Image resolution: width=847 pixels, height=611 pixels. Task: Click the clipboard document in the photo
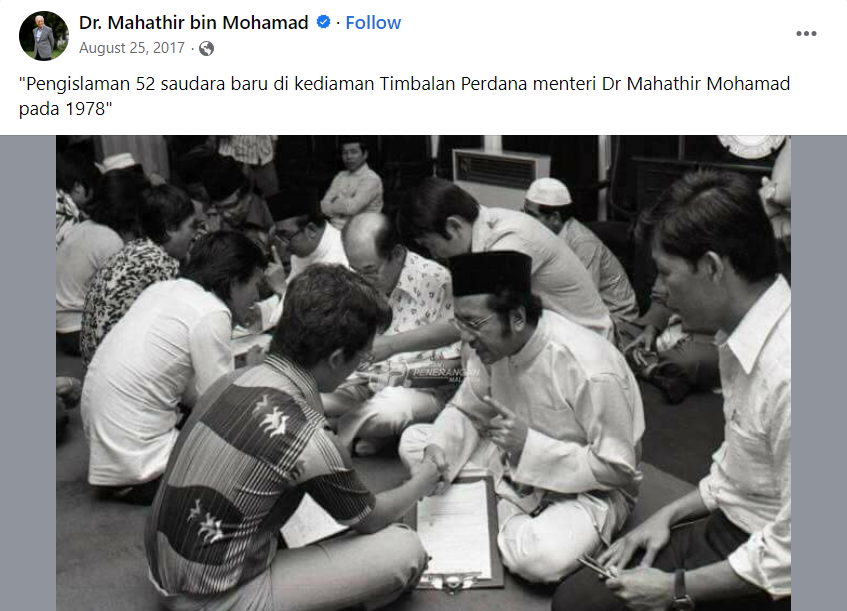458,532
